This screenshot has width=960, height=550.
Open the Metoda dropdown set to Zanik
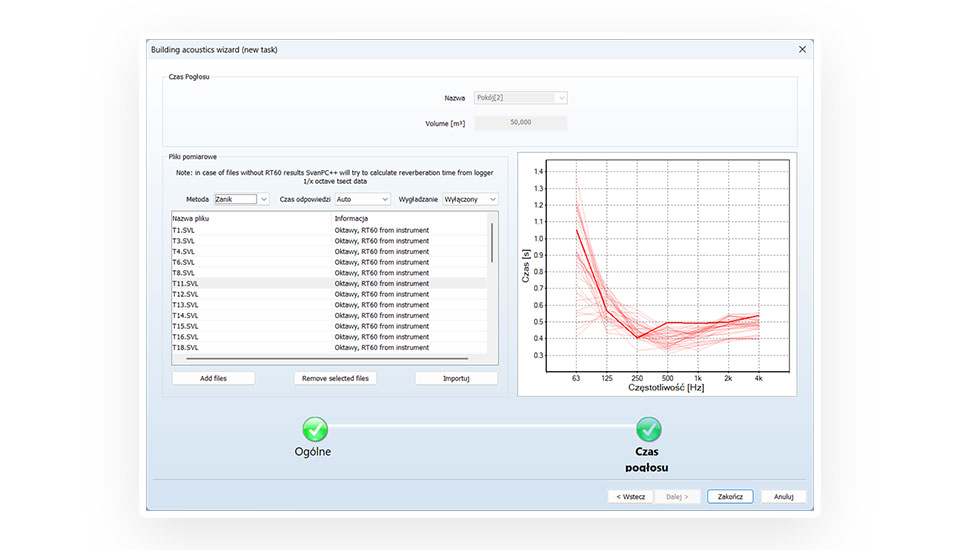tap(241, 199)
